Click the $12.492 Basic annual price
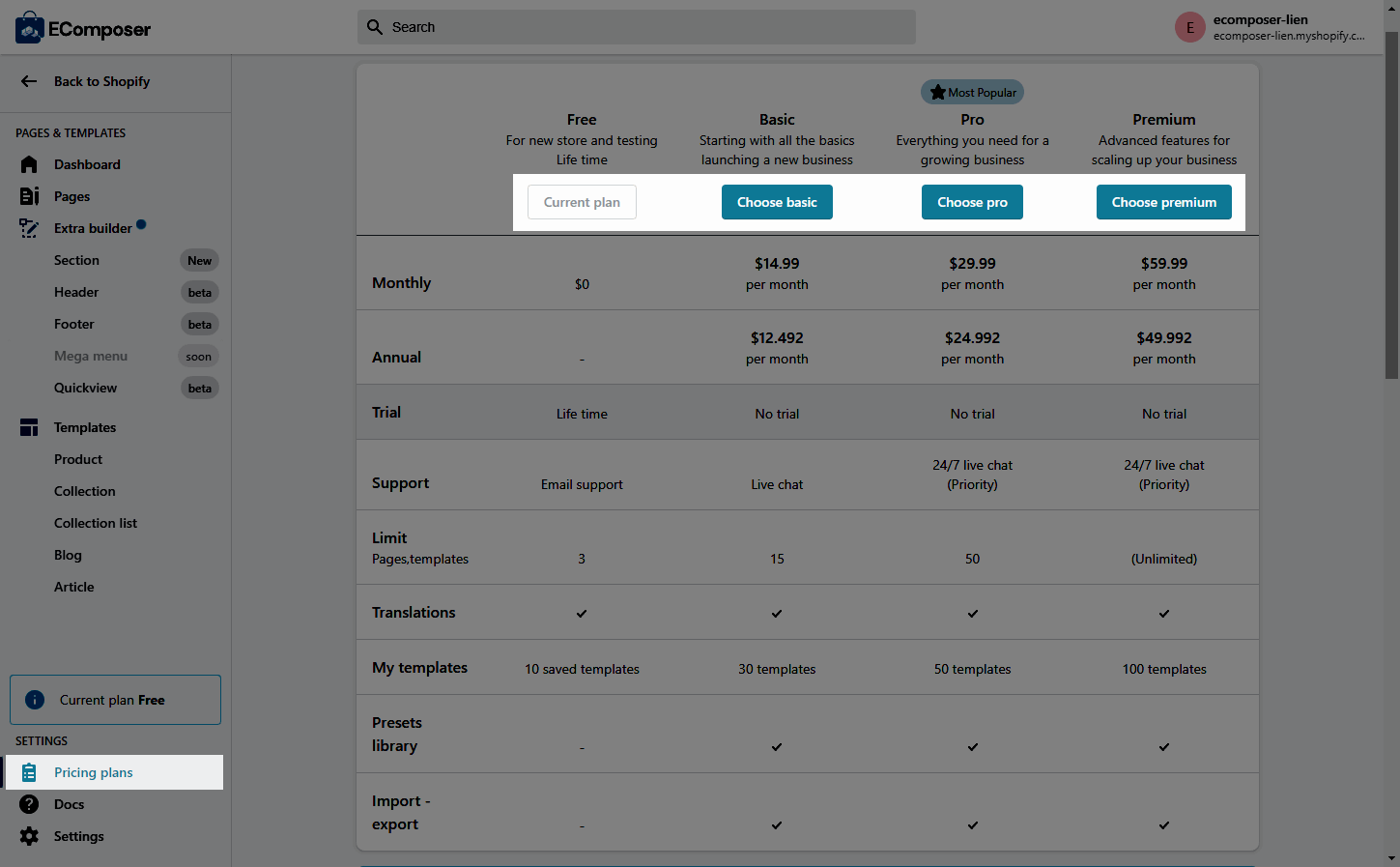Screen dimensions: 1400x867 (777, 337)
